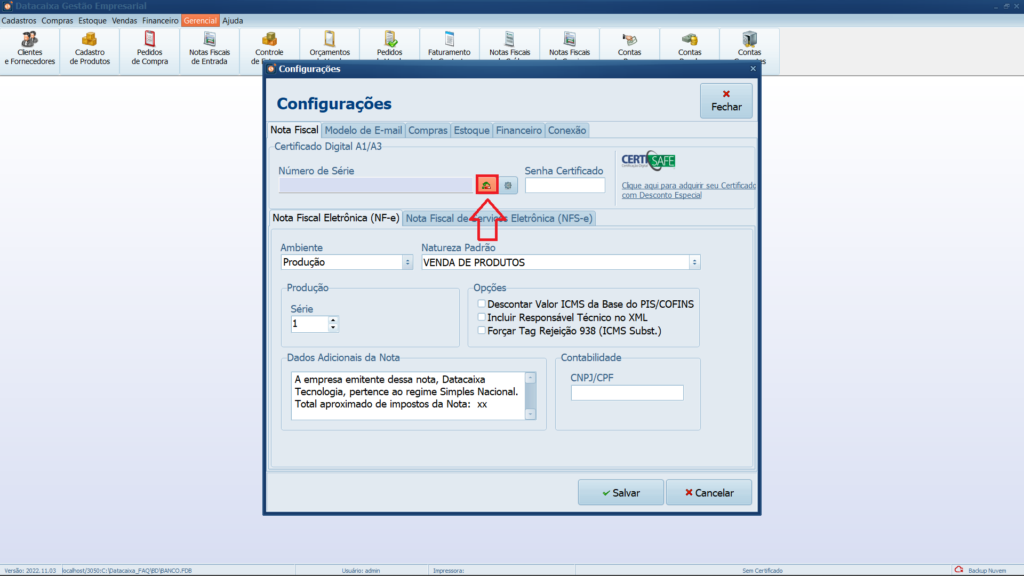
Task: Open Cadastro de Produtos in the toolbar
Action: pos(90,48)
